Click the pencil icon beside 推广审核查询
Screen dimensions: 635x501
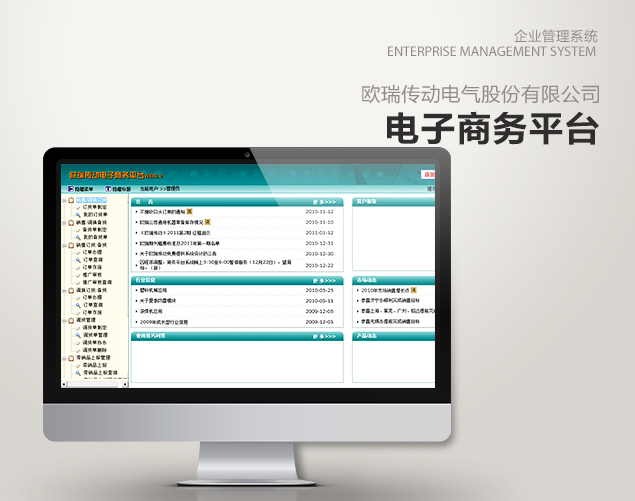78,282
